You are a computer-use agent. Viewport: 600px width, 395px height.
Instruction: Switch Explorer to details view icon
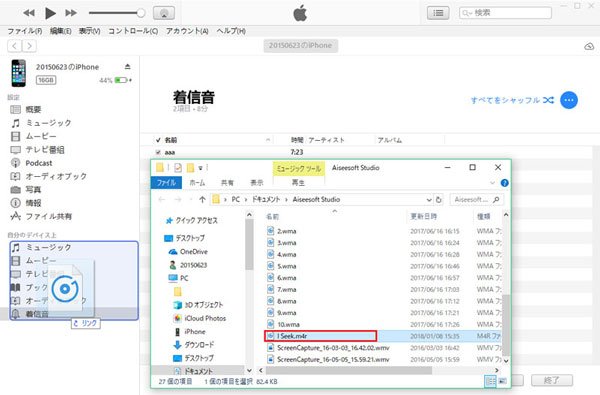(490, 381)
